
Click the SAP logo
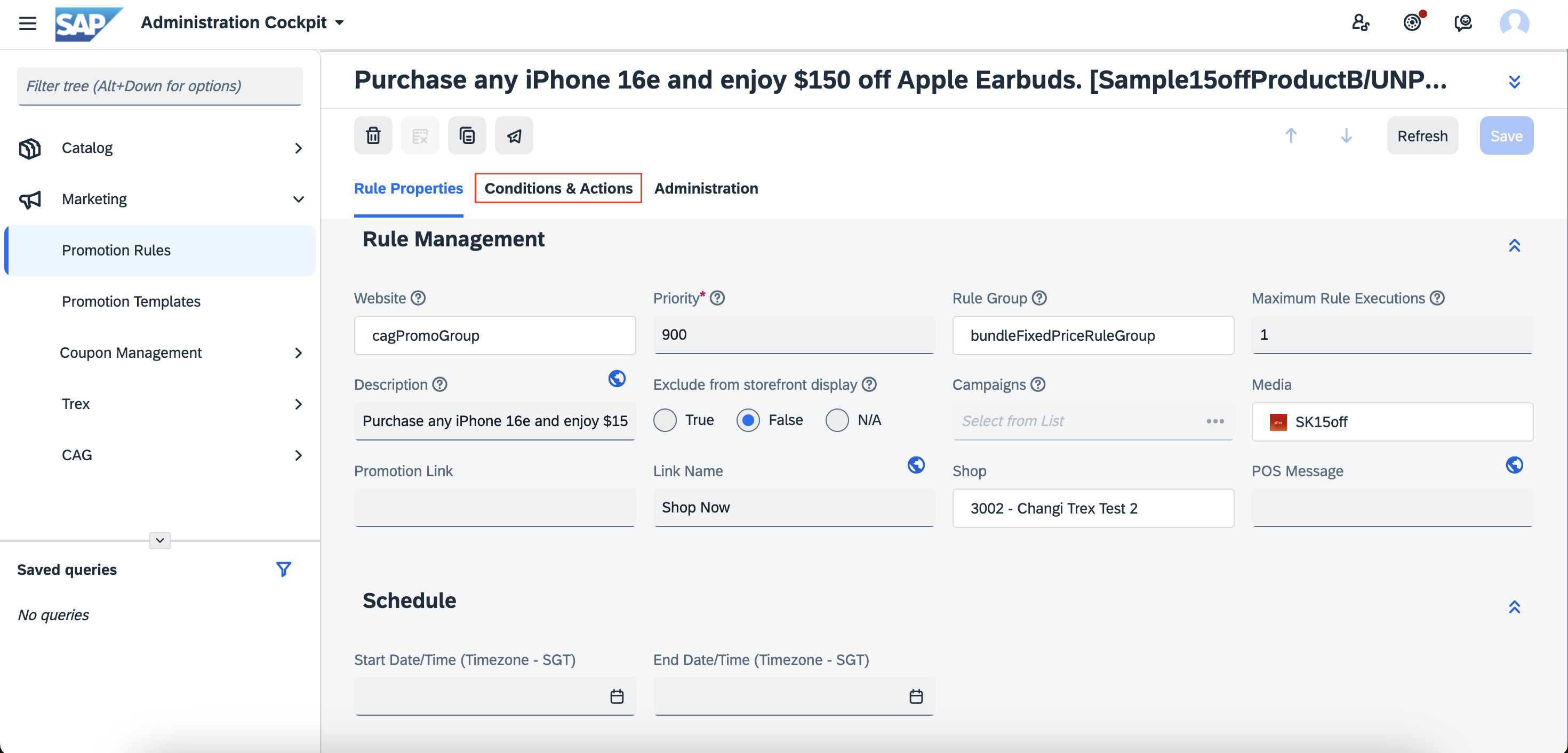click(x=89, y=24)
